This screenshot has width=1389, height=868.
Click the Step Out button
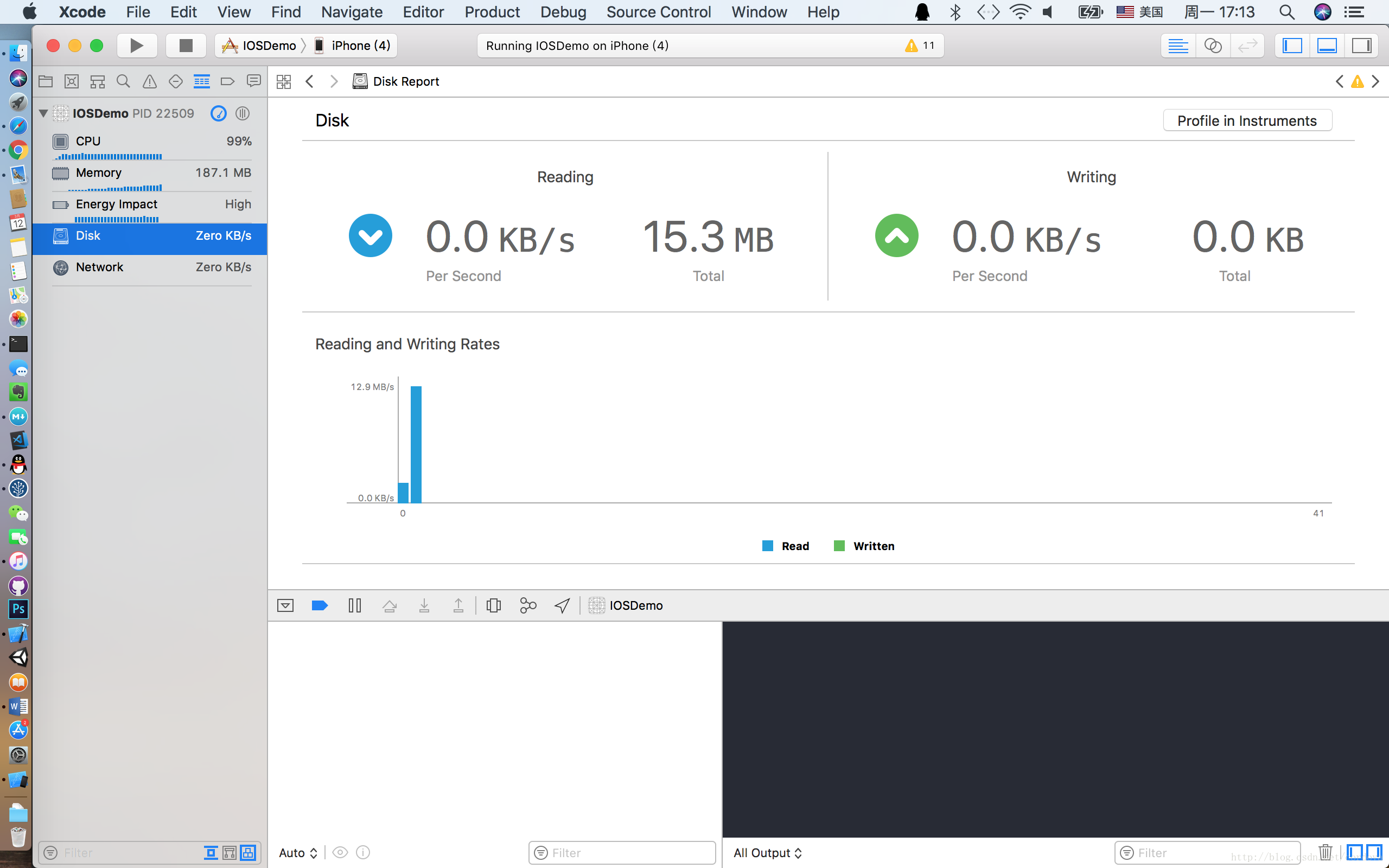tap(458, 605)
